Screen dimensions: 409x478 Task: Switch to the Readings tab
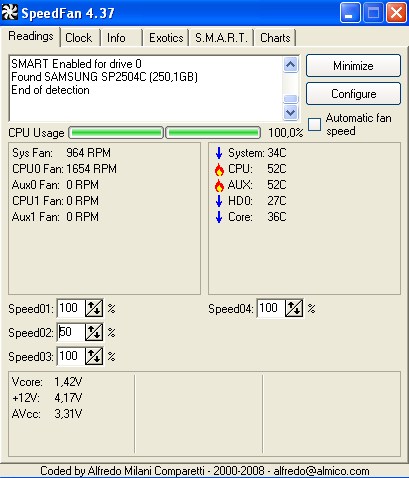click(x=31, y=36)
